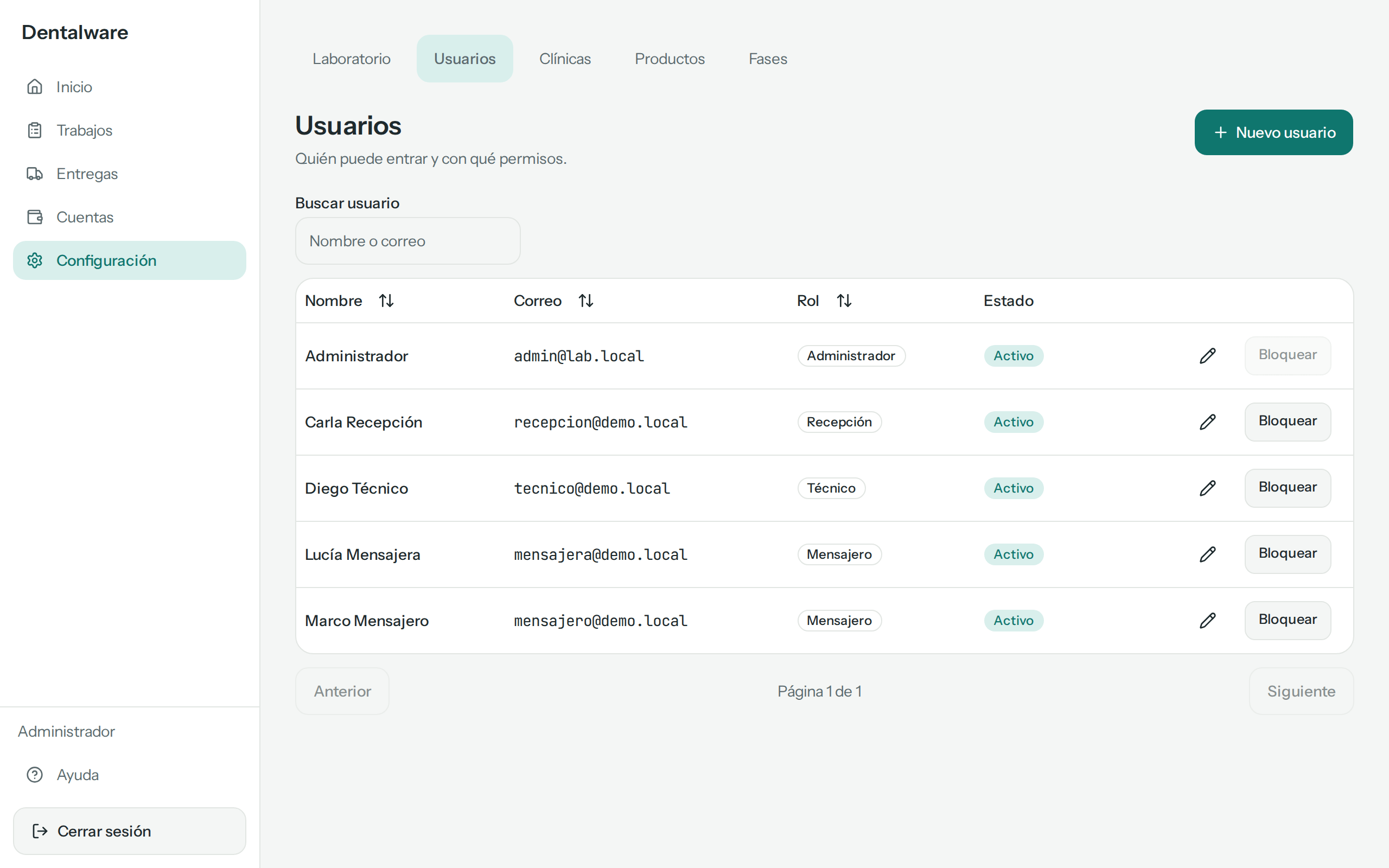The width and height of the screenshot is (1389, 868).
Task: Edit Carla Recepción with the pencil icon
Action: (1208, 422)
